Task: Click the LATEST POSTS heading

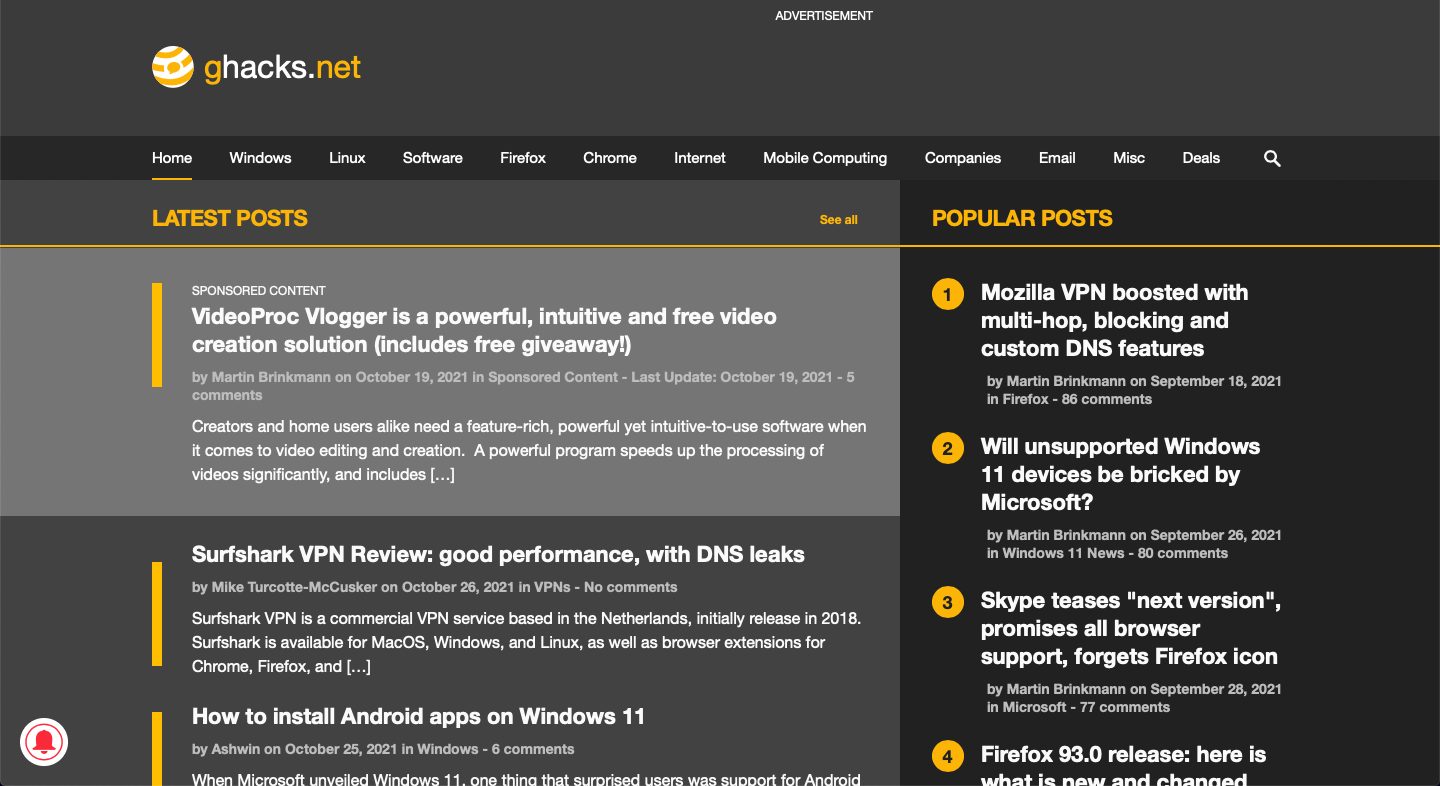Action: pyautogui.click(x=230, y=219)
